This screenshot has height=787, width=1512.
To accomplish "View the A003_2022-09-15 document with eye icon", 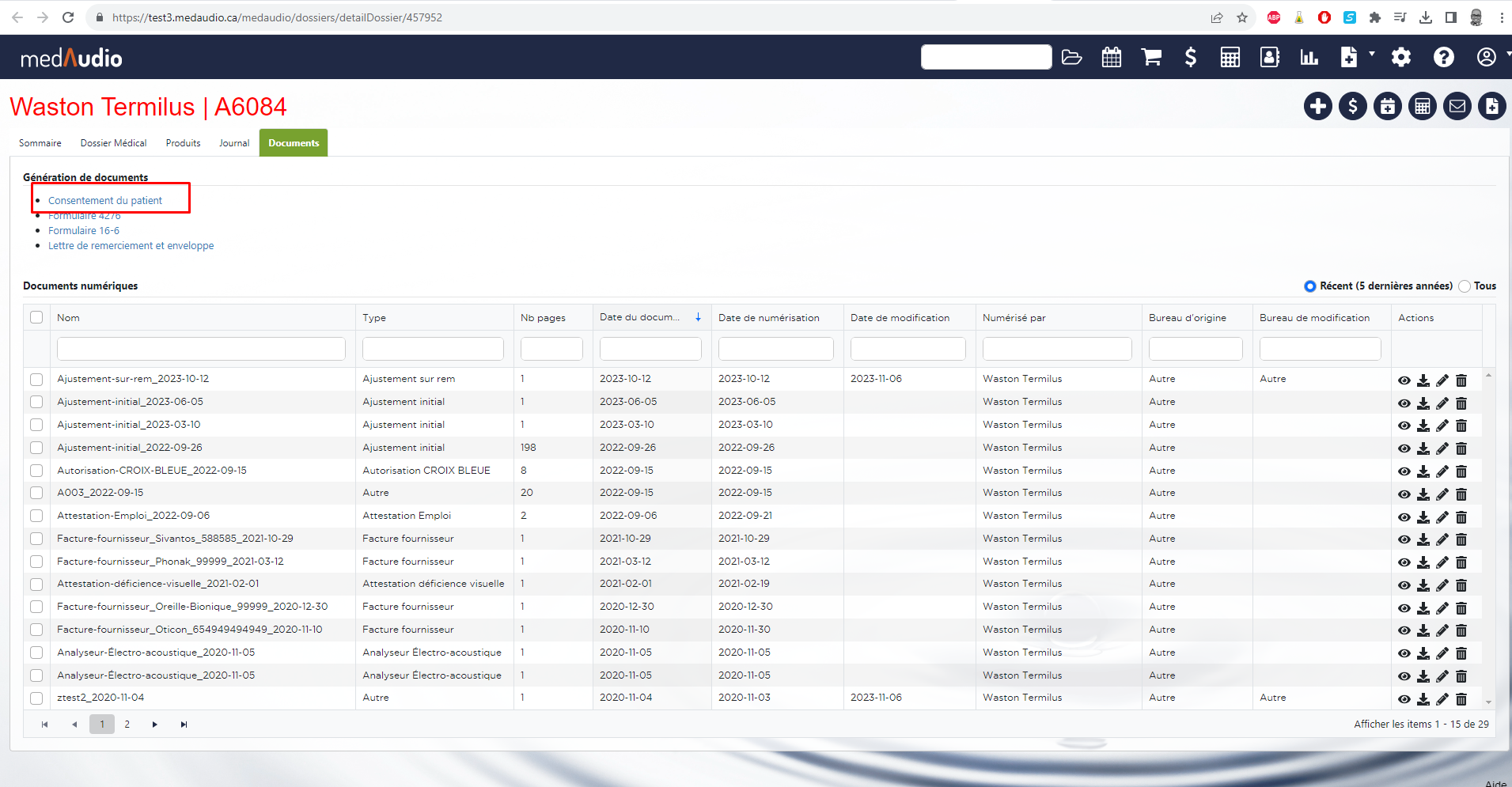I will pos(1404,494).
